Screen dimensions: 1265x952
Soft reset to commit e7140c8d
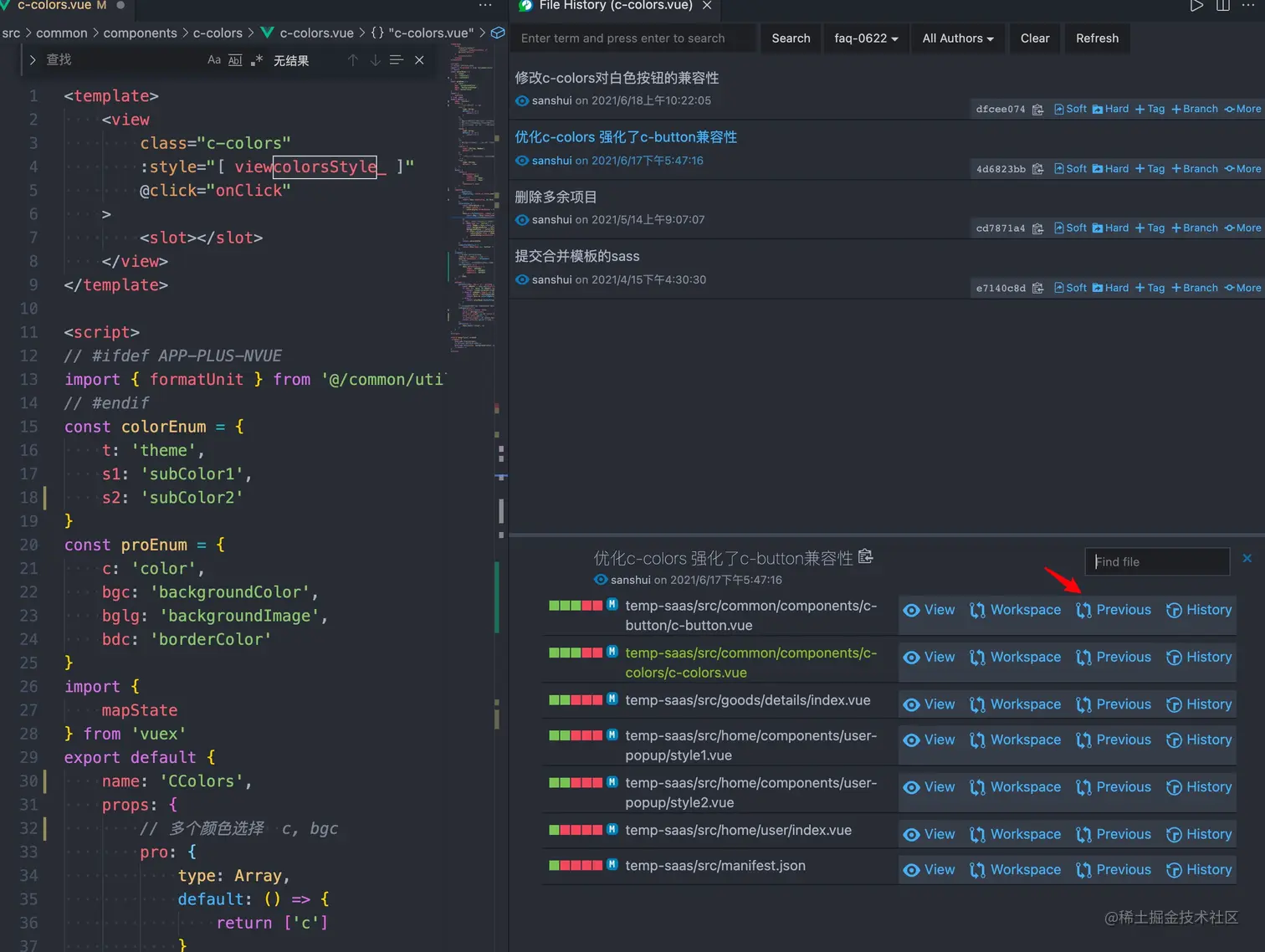click(x=1070, y=288)
